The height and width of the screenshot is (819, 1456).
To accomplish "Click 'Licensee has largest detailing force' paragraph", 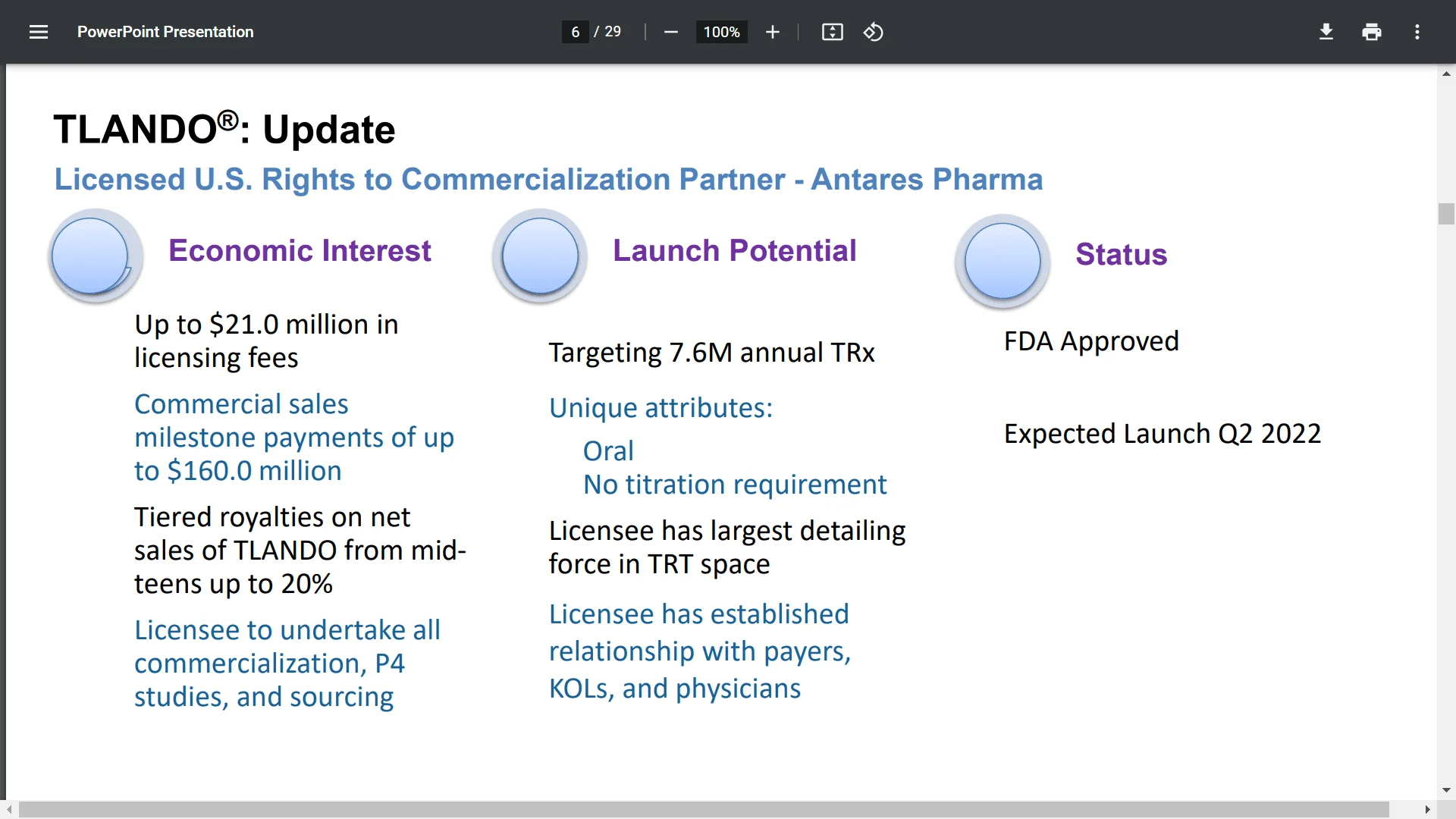I will (727, 548).
